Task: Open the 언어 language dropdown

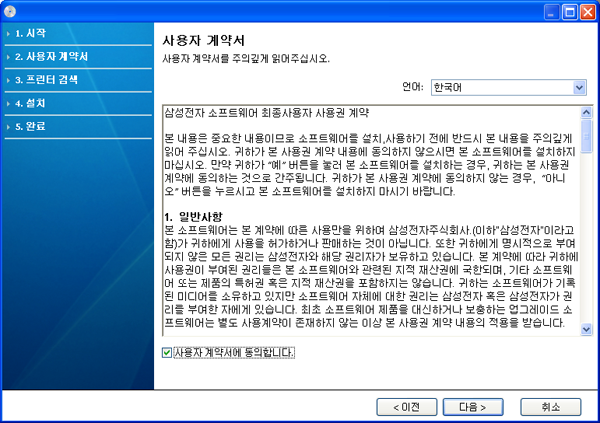Action: [509, 87]
